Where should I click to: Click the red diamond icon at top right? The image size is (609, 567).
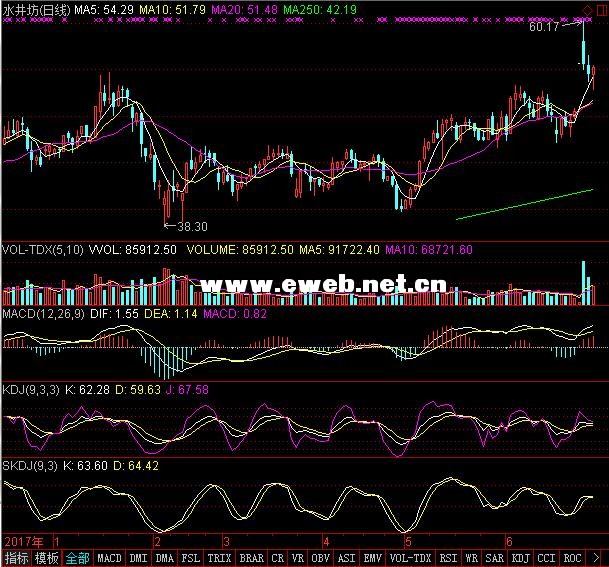[x=588, y=10]
